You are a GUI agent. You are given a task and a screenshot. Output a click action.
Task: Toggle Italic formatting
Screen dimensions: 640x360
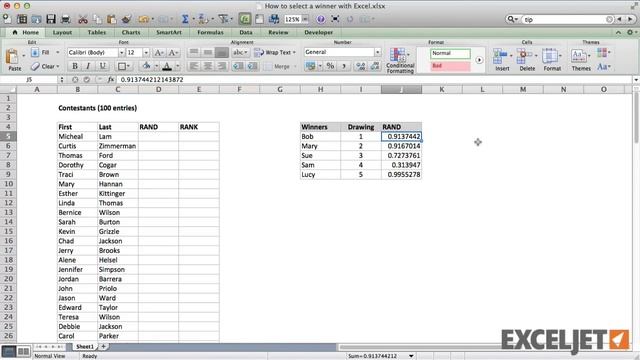coord(88,66)
